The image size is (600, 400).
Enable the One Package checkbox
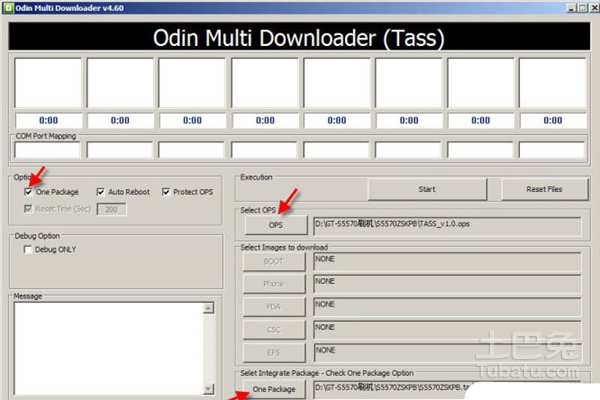click(x=28, y=192)
